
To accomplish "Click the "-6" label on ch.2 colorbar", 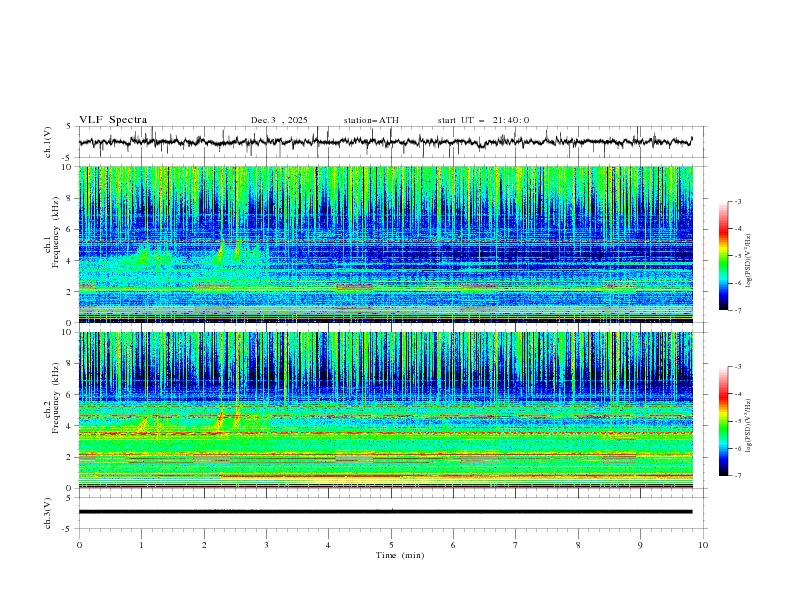I will pyautogui.click(x=737, y=448).
